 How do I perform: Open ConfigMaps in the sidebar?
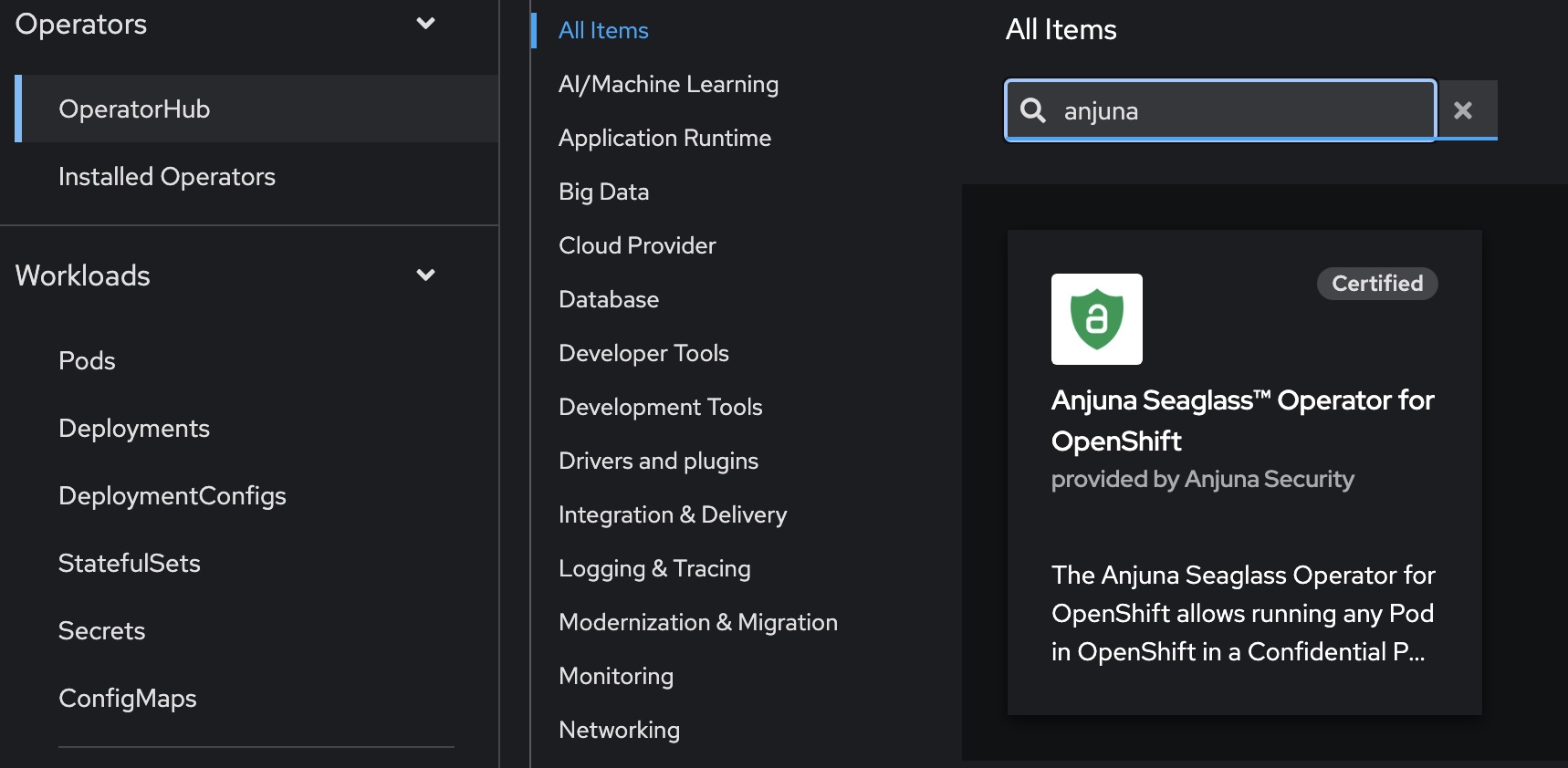coord(128,698)
